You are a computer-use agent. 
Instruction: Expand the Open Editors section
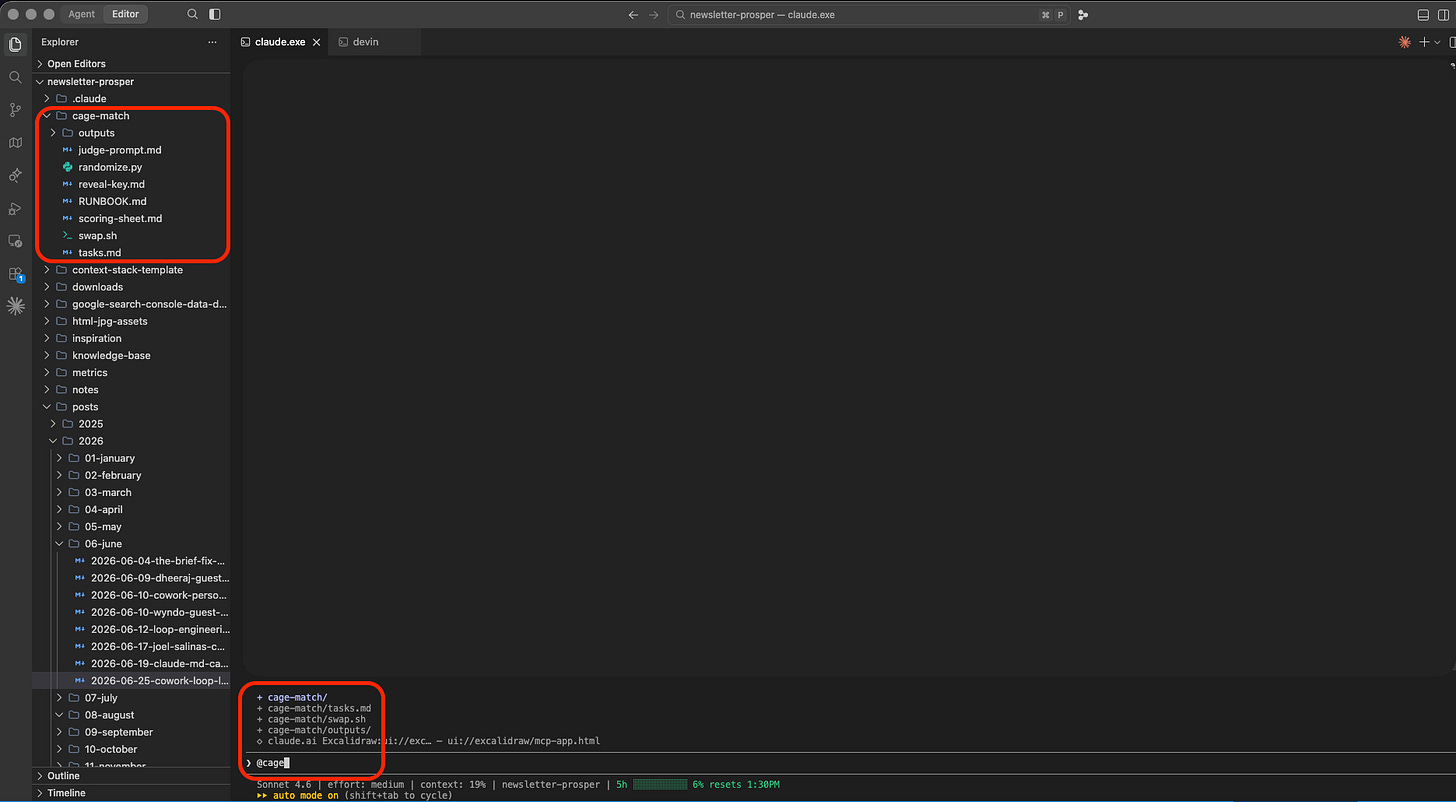point(131,64)
